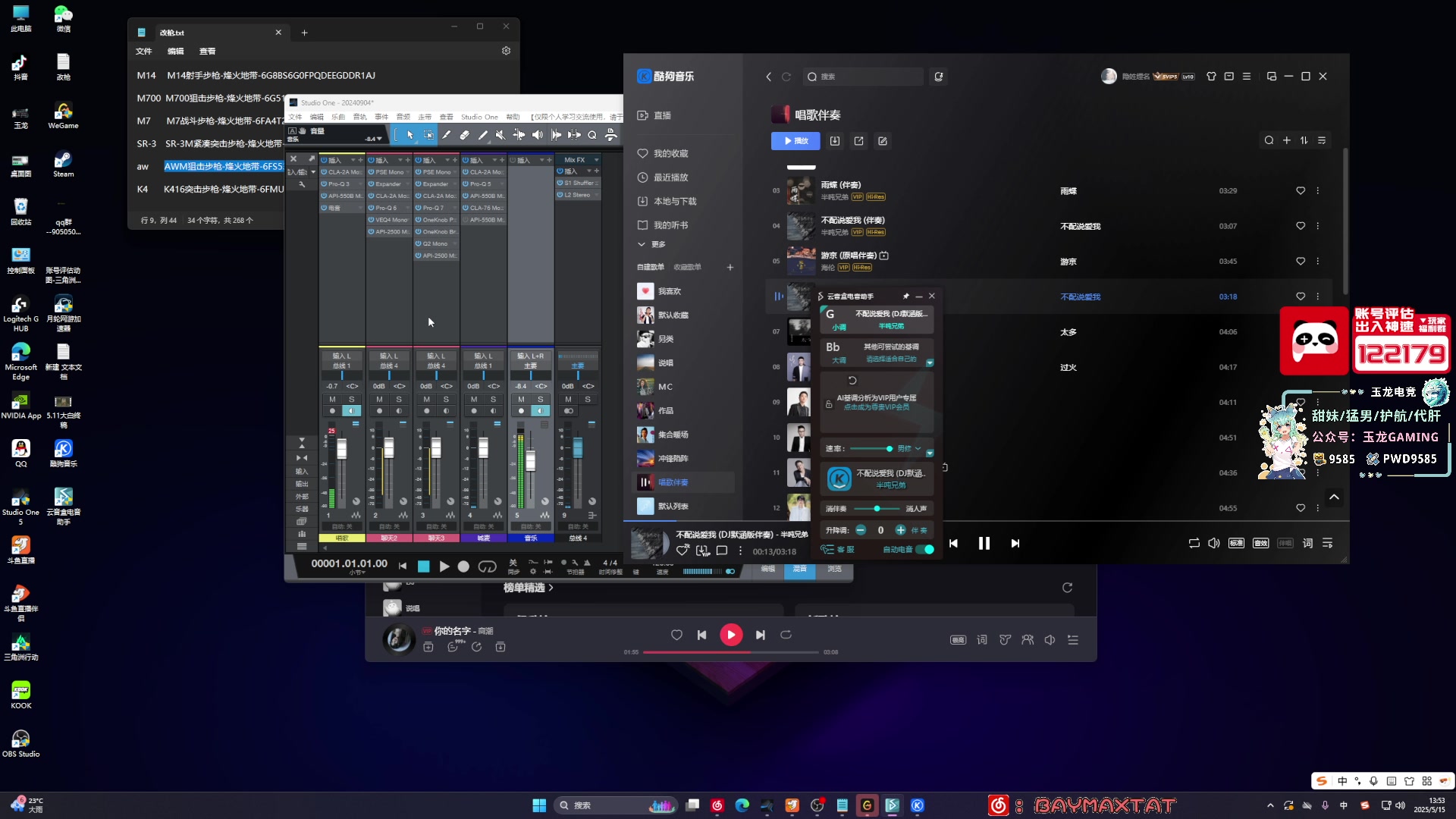Switch to 混音 tab in Studio One
Viewport: 1456px width, 819px height.
[800, 569]
